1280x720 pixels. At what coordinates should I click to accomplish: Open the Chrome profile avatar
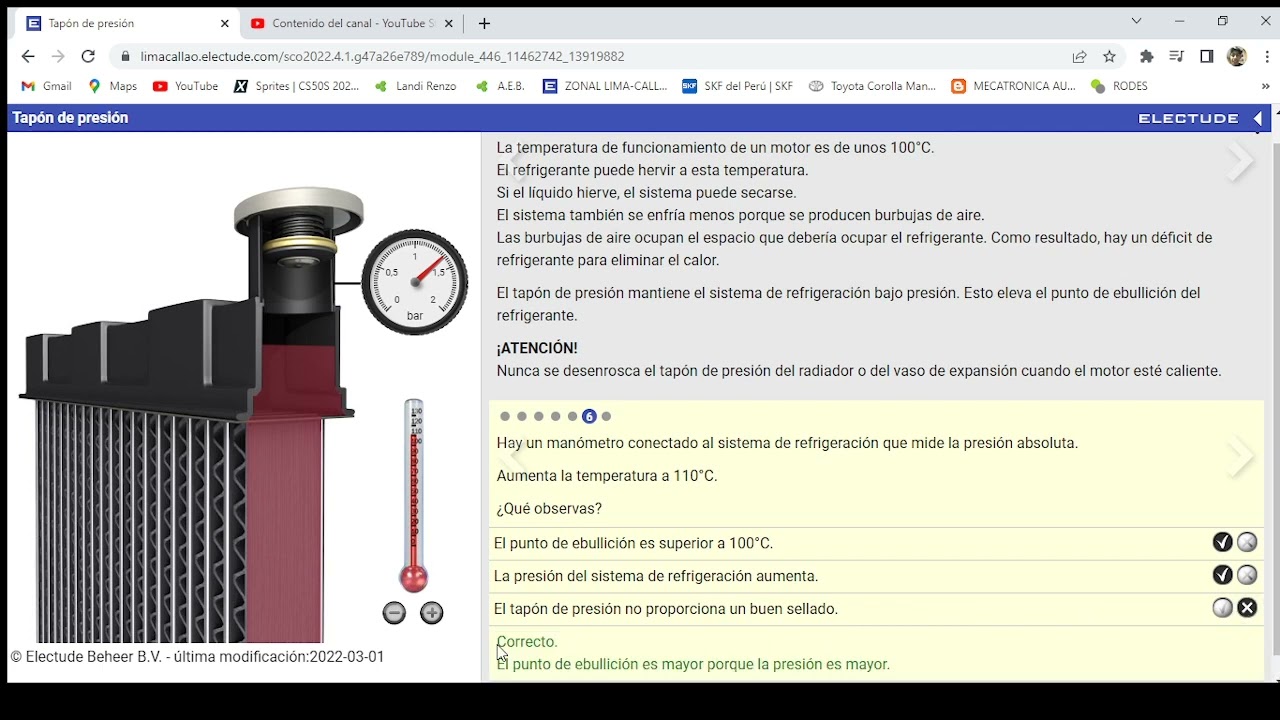[x=1237, y=57]
